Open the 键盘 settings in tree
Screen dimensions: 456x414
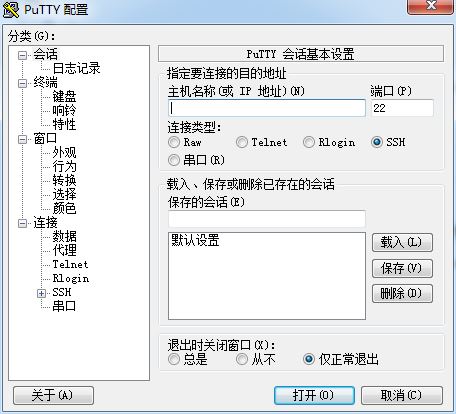click(64, 97)
